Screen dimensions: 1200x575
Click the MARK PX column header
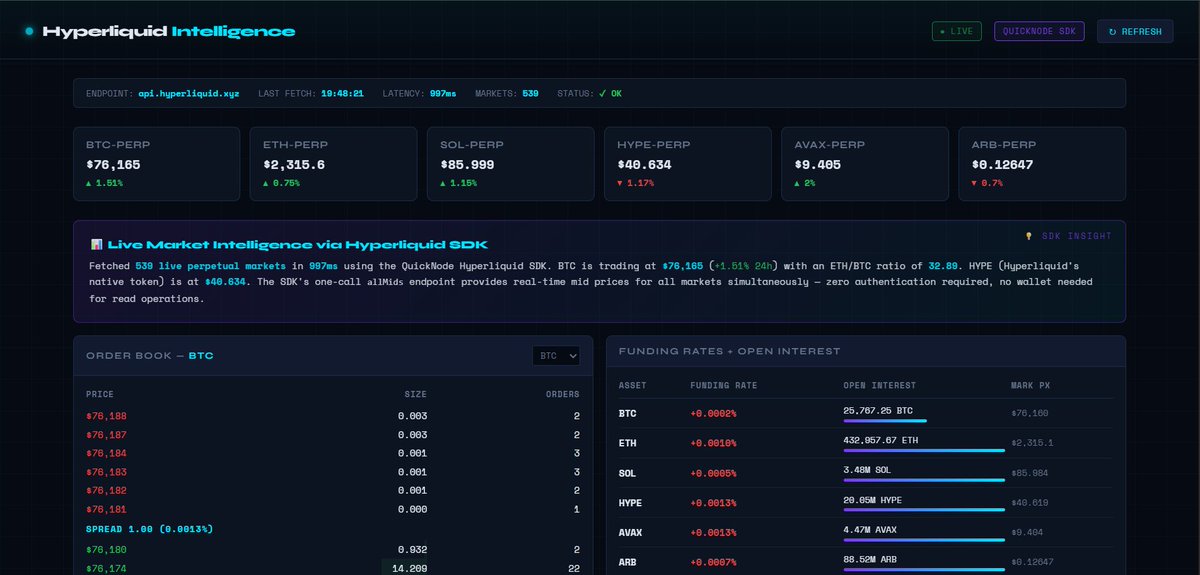(x=1032, y=385)
